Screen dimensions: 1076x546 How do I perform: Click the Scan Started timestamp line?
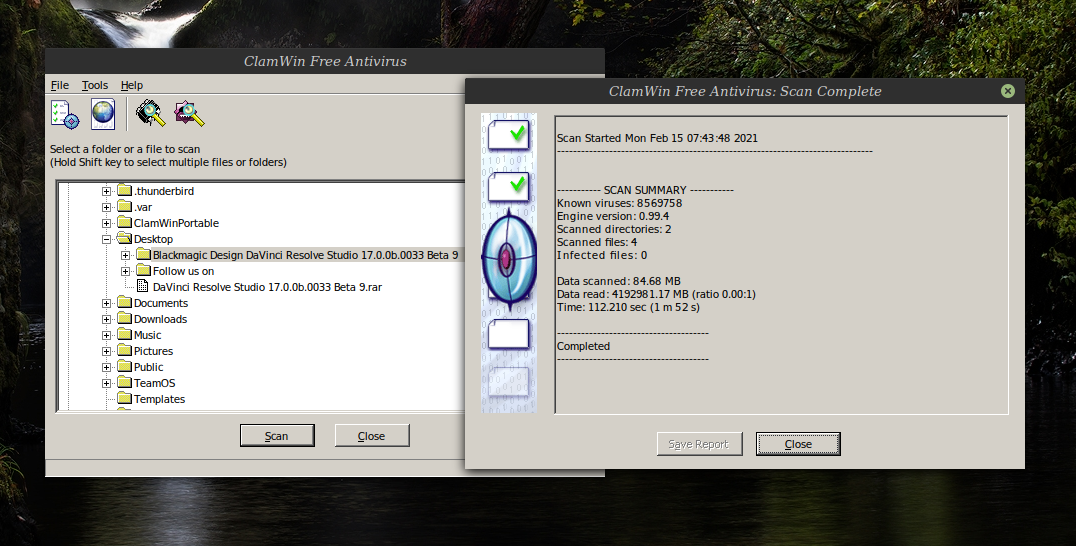pos(657,138)
